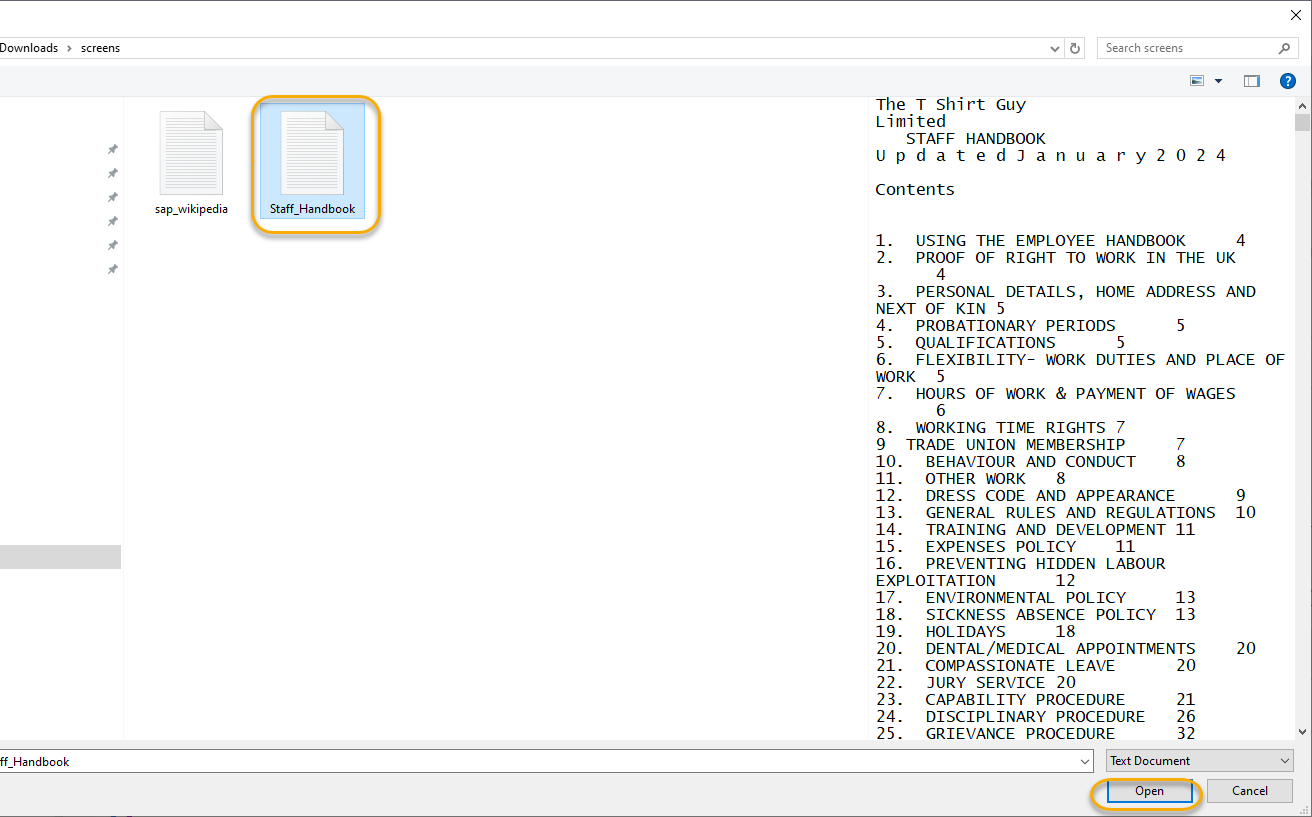Click 'STAFF HANDBOOK' title in preview

pos(976,139)
